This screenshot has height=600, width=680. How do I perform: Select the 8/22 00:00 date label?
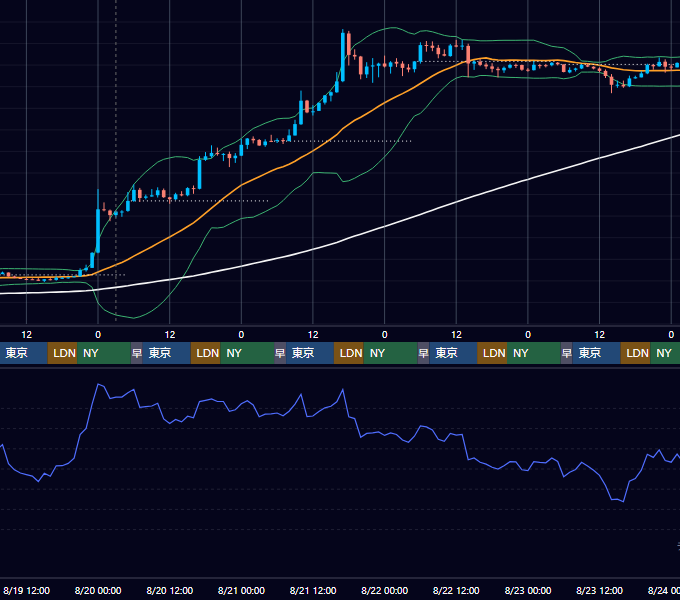[x=385, y=590]
